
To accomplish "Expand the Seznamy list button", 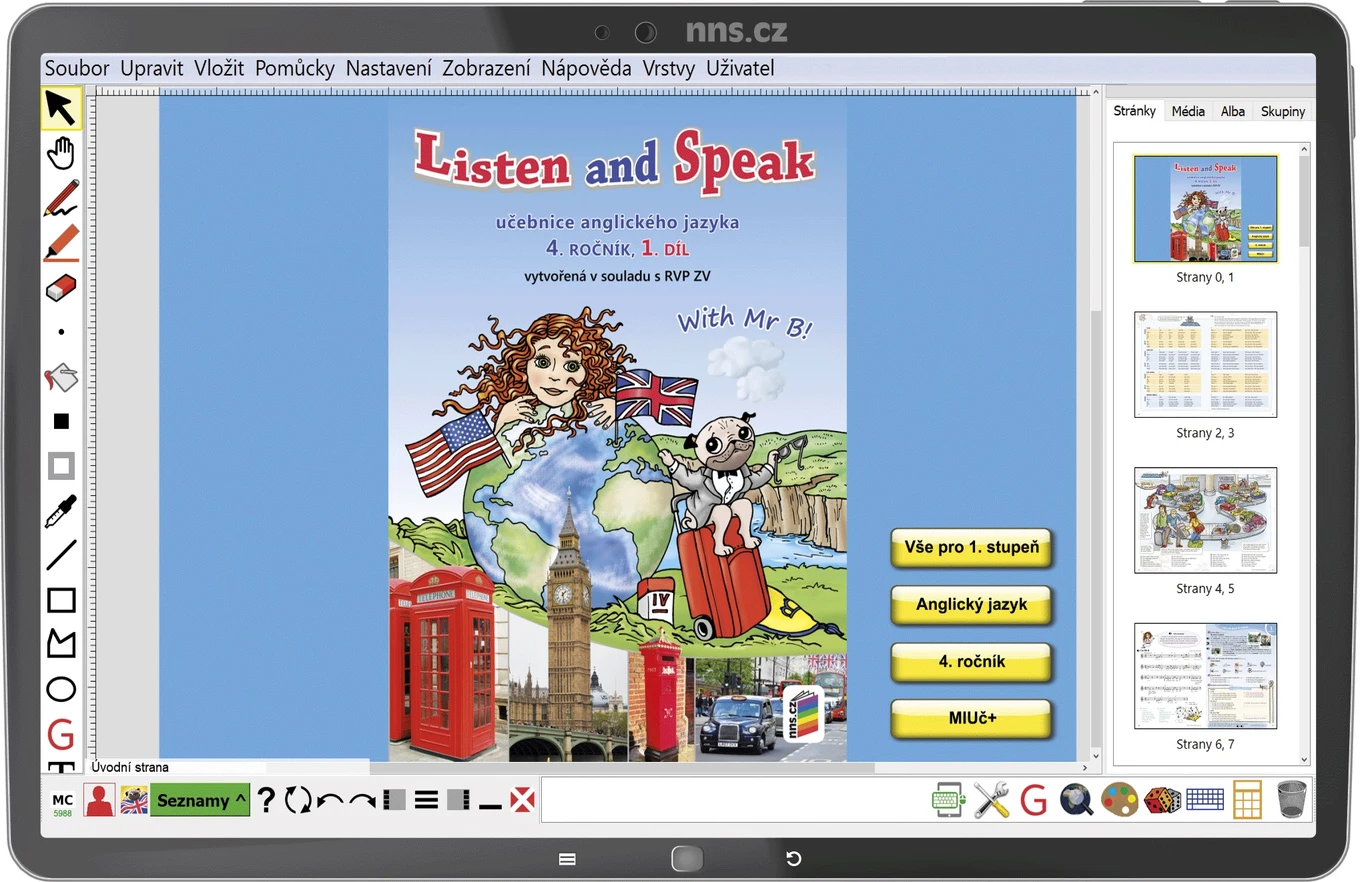I will tap(200, 800).
